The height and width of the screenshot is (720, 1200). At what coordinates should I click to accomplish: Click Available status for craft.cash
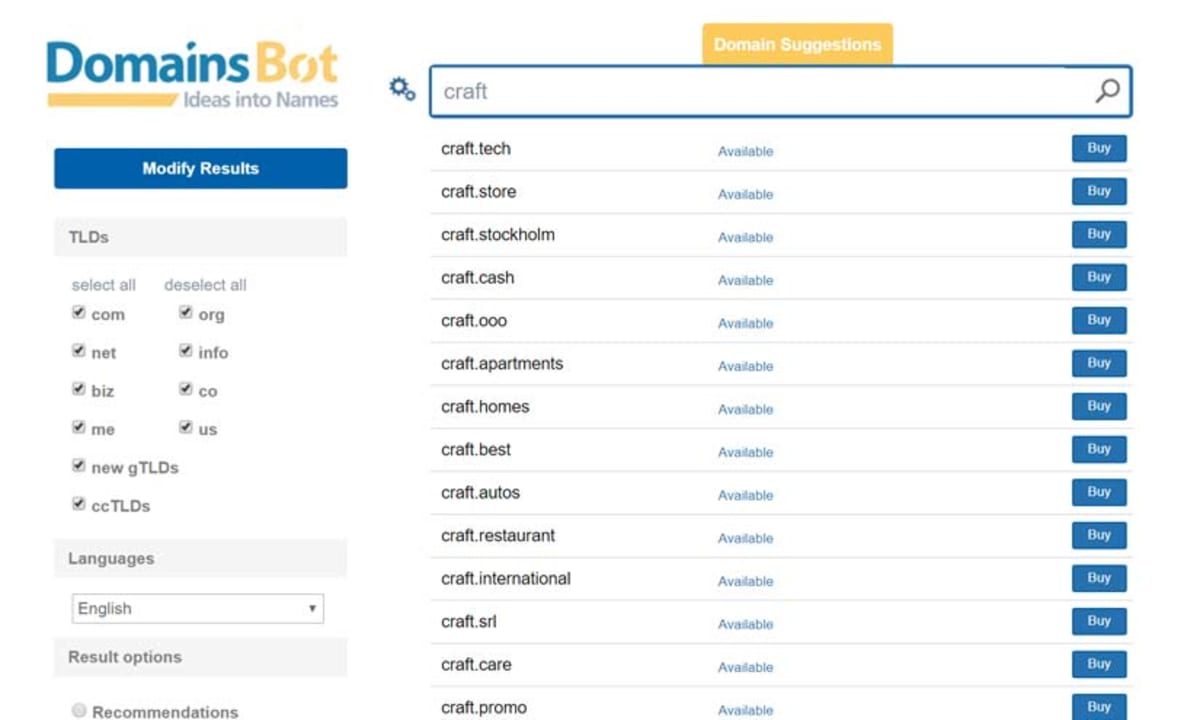[746, 280]
